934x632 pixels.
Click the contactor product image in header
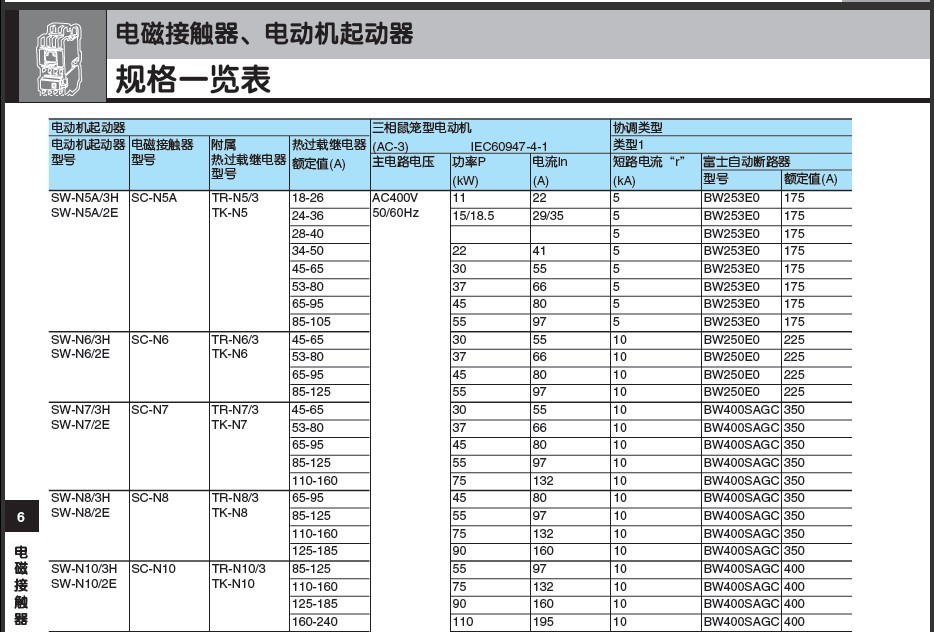pos(55,62)
